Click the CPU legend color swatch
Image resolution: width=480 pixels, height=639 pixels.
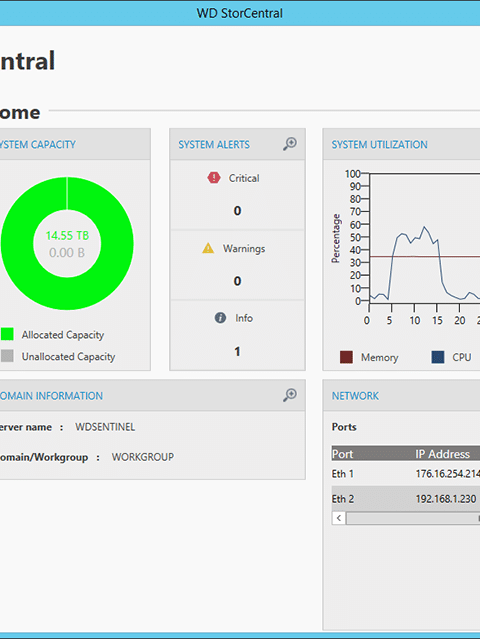[438, 357]
